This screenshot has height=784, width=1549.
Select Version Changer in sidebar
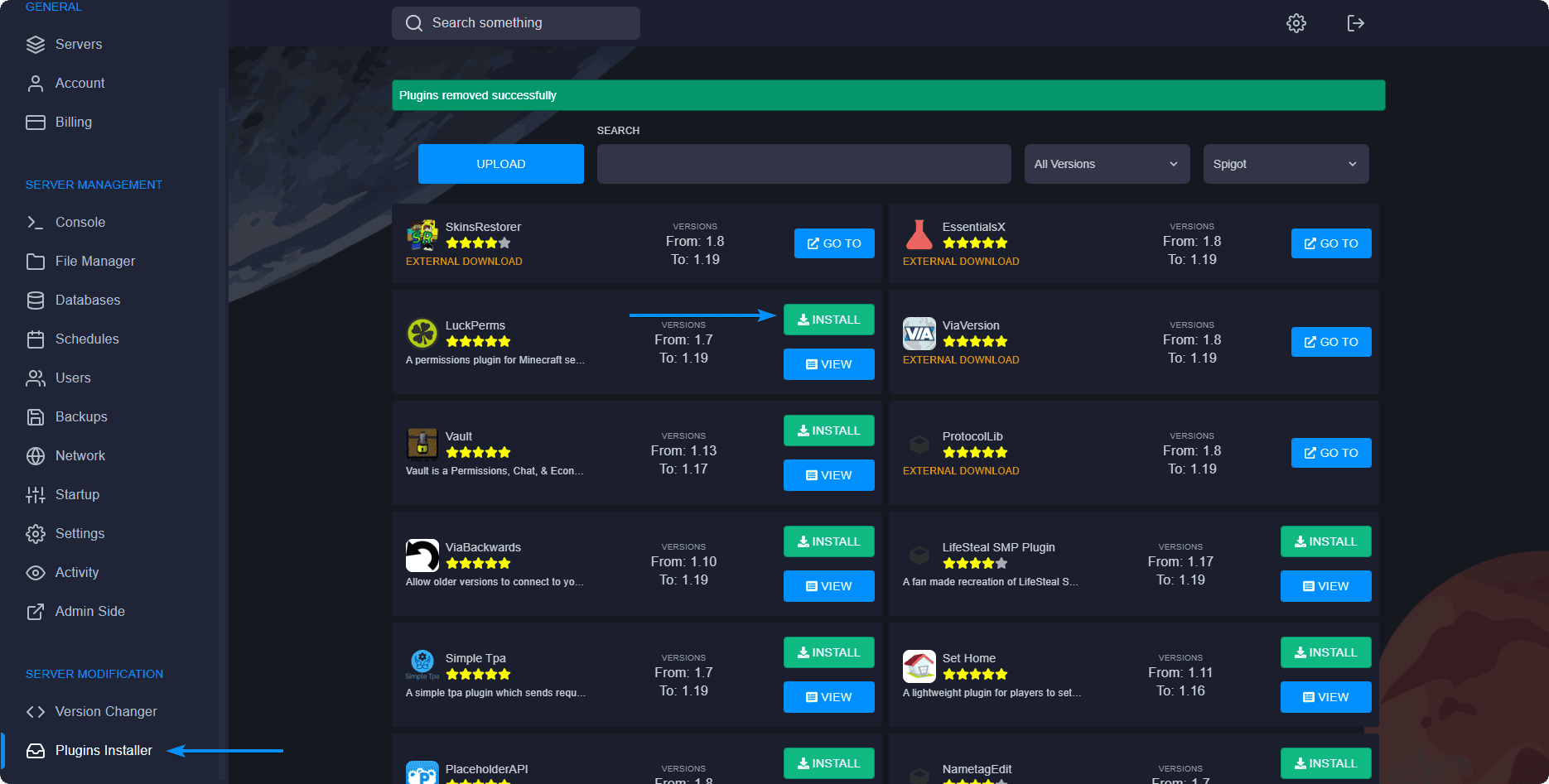tap(106, 711)
